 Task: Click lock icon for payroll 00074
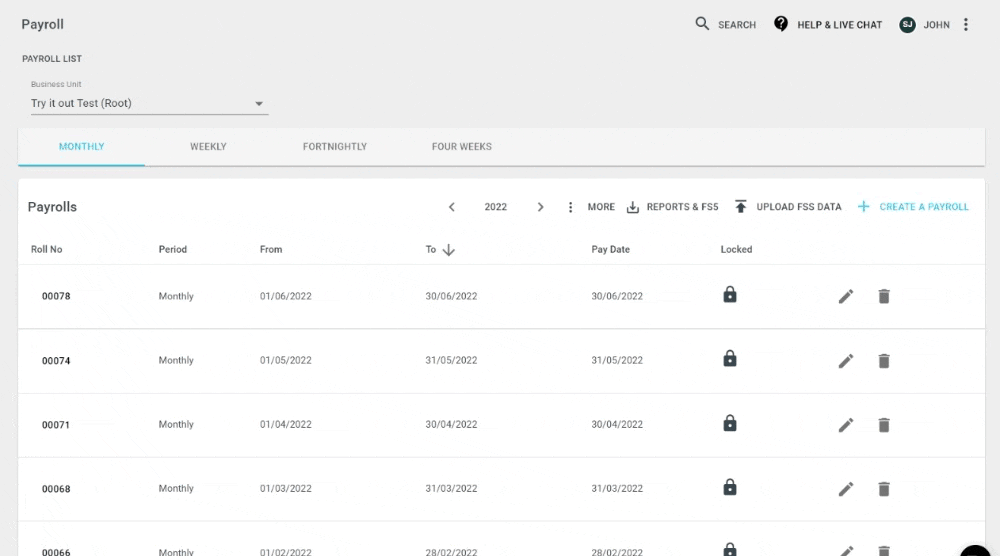[730, 358]
